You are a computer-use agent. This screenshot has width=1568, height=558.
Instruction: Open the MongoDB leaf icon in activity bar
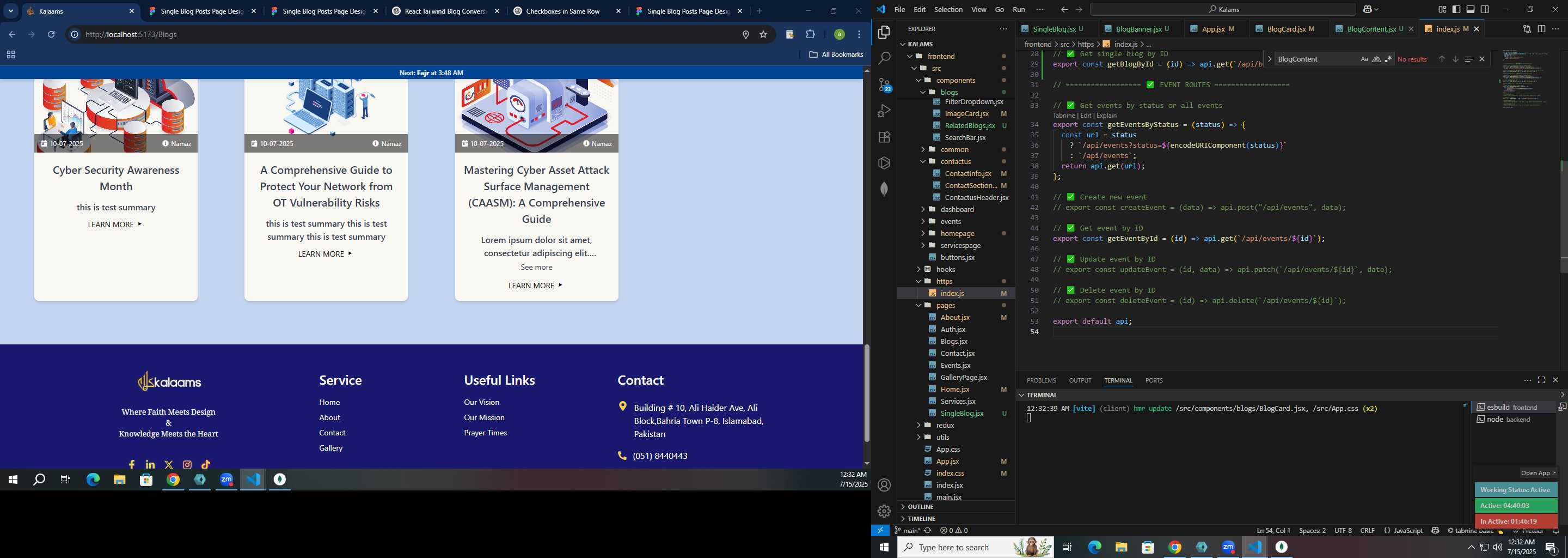coord(884,189)
